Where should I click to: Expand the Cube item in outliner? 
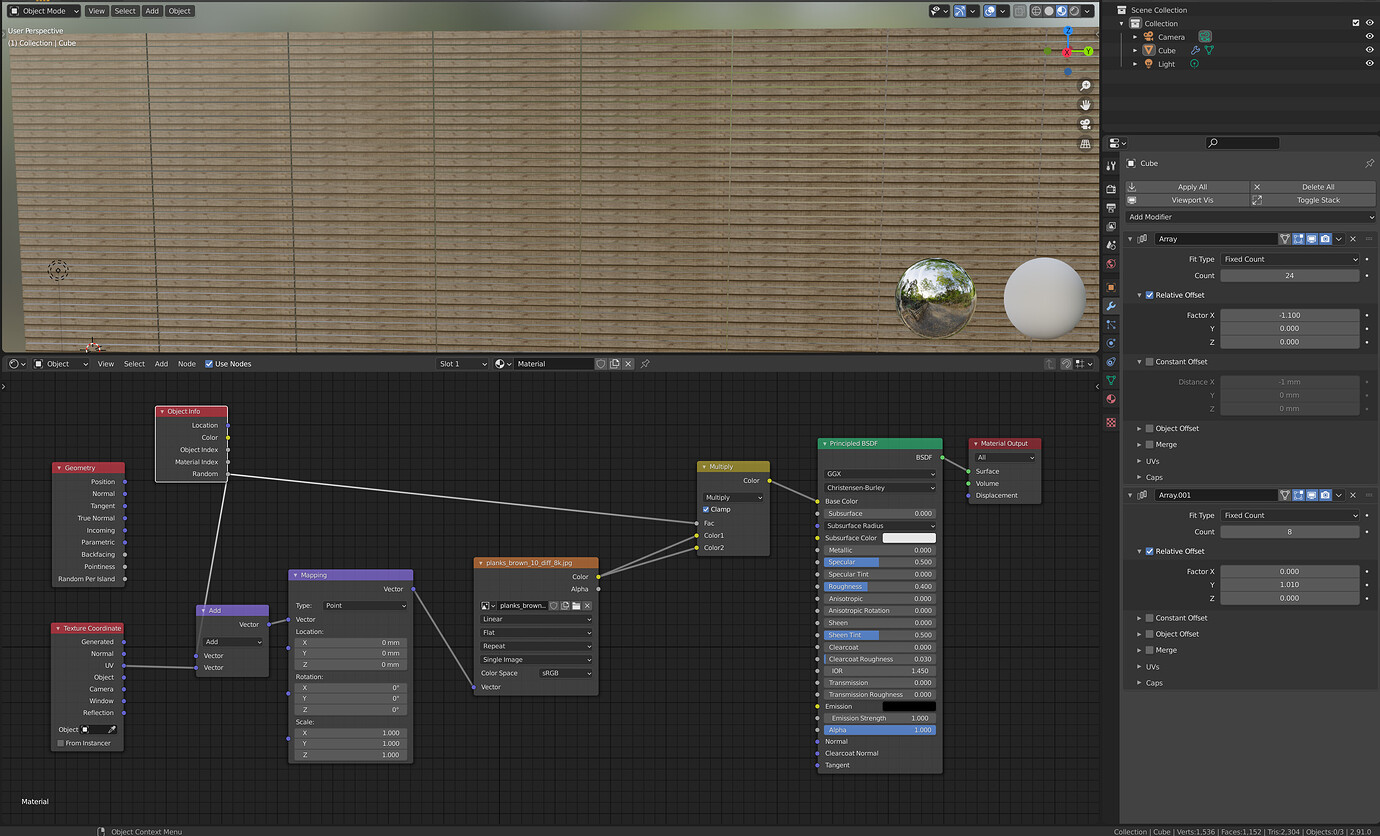pos(1135,50)
